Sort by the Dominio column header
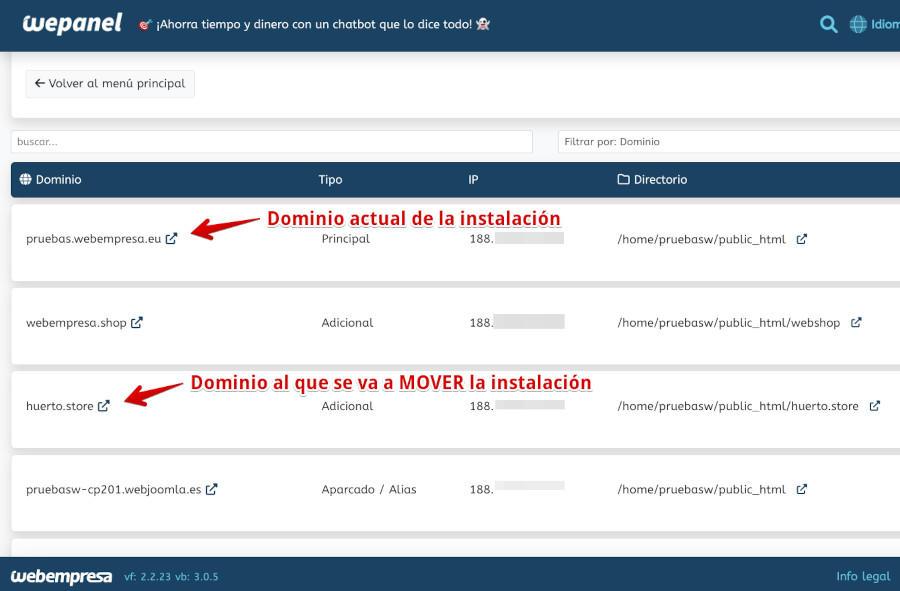The width and height of the screenshot is (900, 591). coord(58,180)
